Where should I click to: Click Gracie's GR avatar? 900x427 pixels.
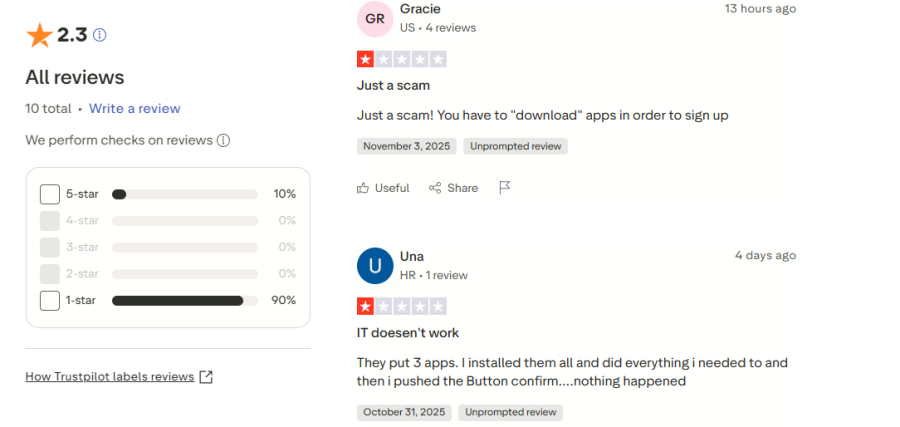[x=375, y=18]
